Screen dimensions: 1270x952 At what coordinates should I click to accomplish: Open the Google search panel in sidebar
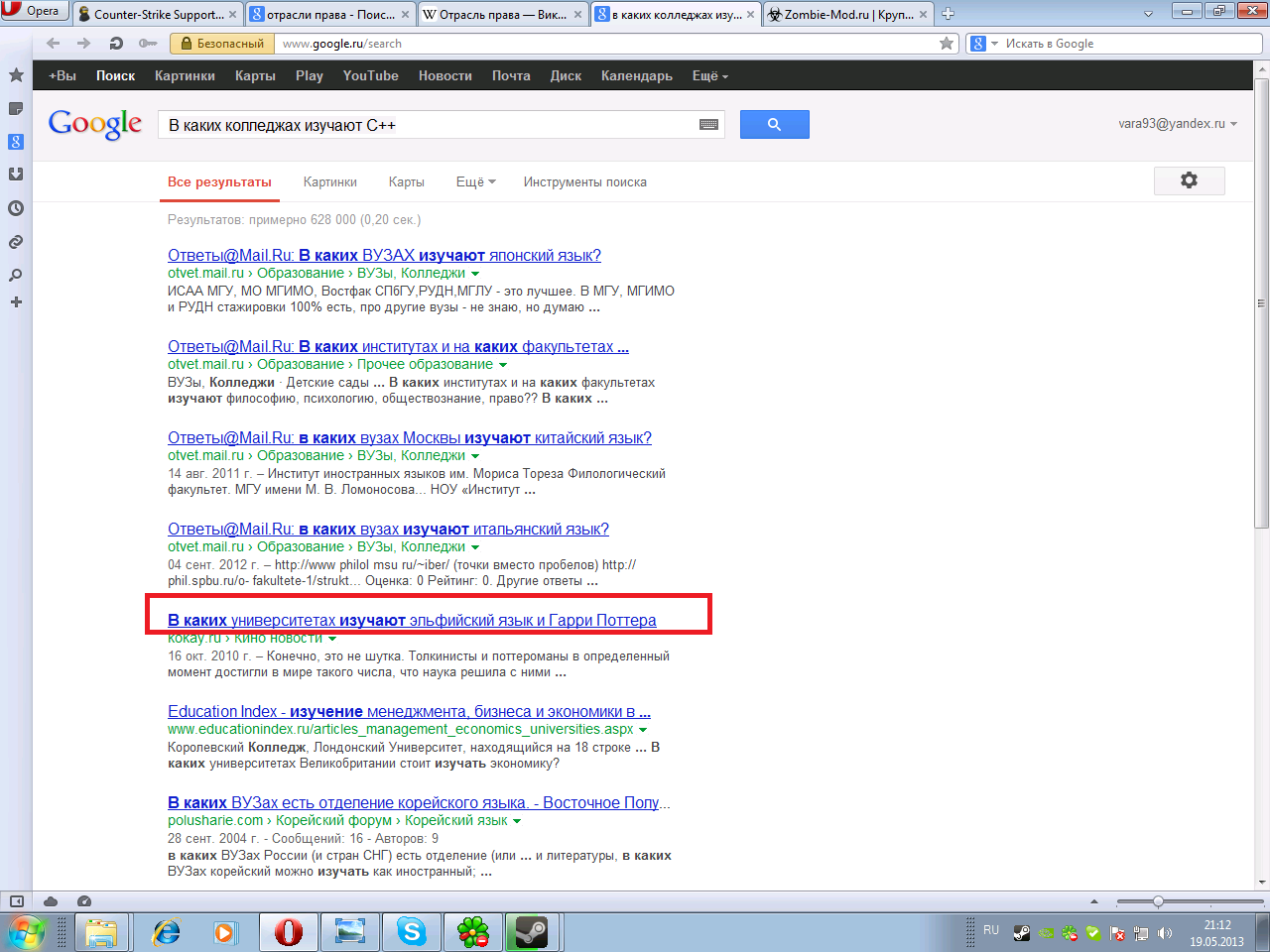pos(16,142)
